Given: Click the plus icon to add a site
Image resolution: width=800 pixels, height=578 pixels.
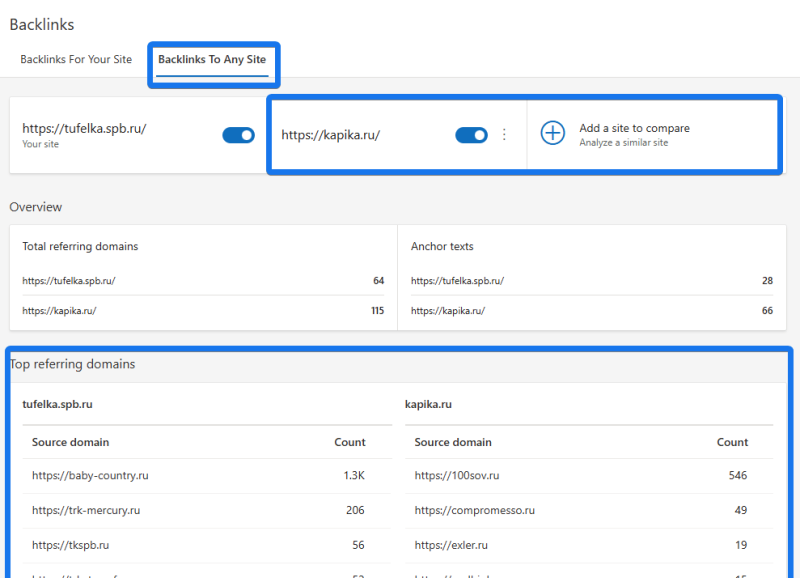Looking at the screenshot, I should tap(553, 134).
